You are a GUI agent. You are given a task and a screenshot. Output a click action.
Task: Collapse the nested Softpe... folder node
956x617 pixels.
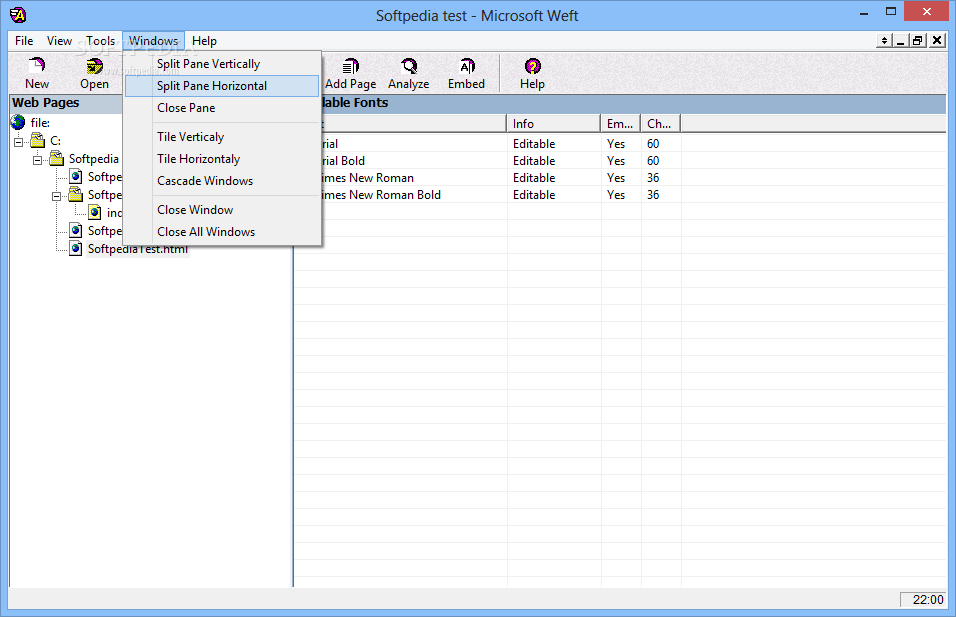(x=57, y=196)
